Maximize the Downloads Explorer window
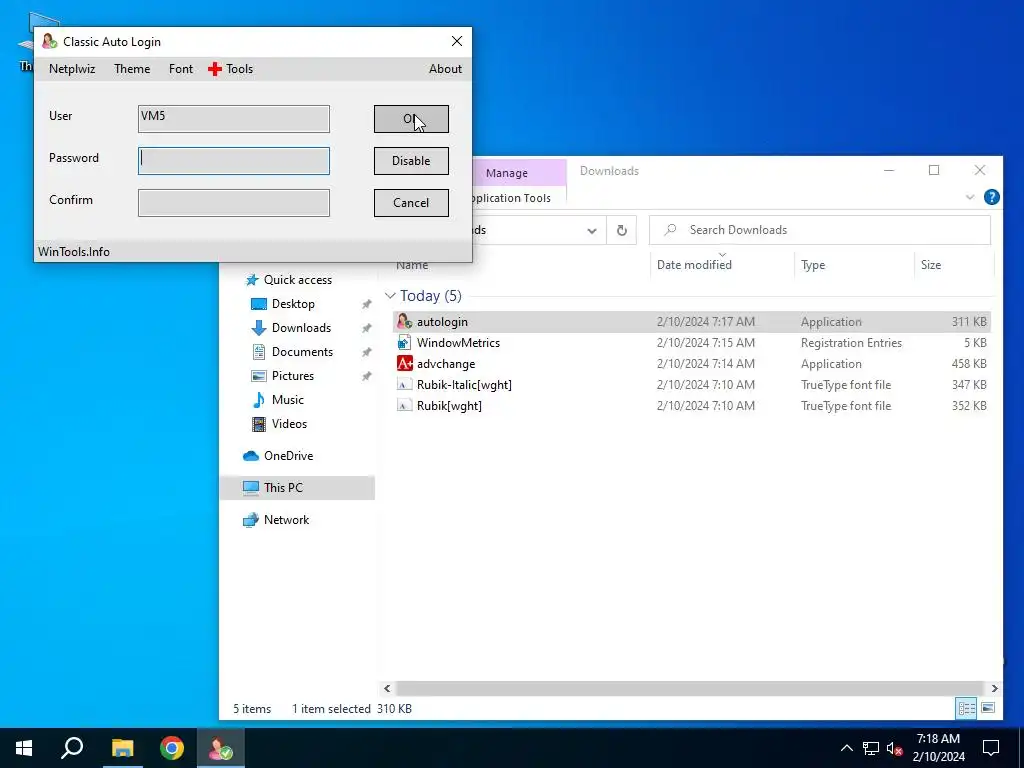Image resolution: width=1024 pixels, height=768 pixels. 934,170
